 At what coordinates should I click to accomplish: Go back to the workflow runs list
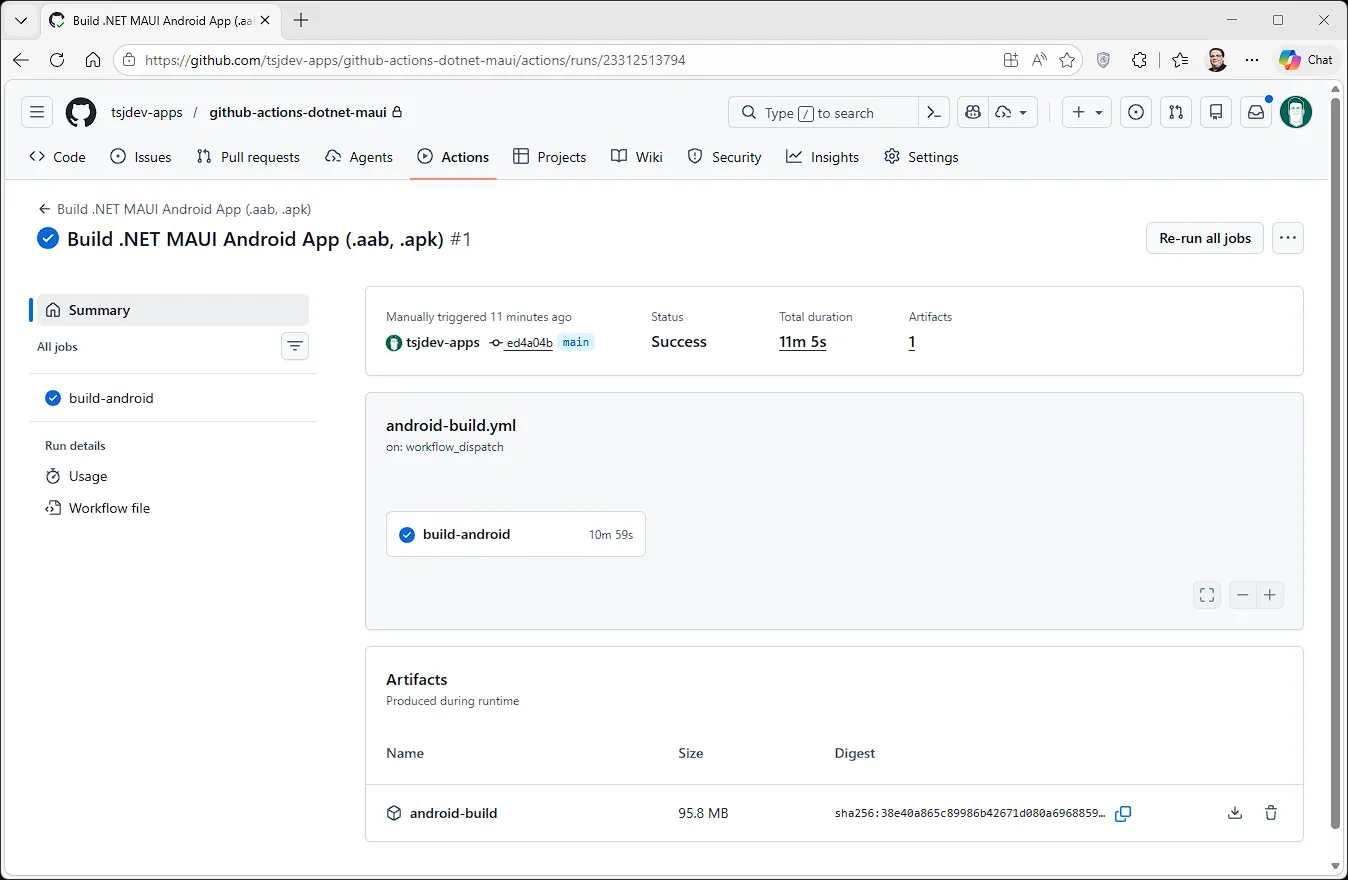point(175,209)
